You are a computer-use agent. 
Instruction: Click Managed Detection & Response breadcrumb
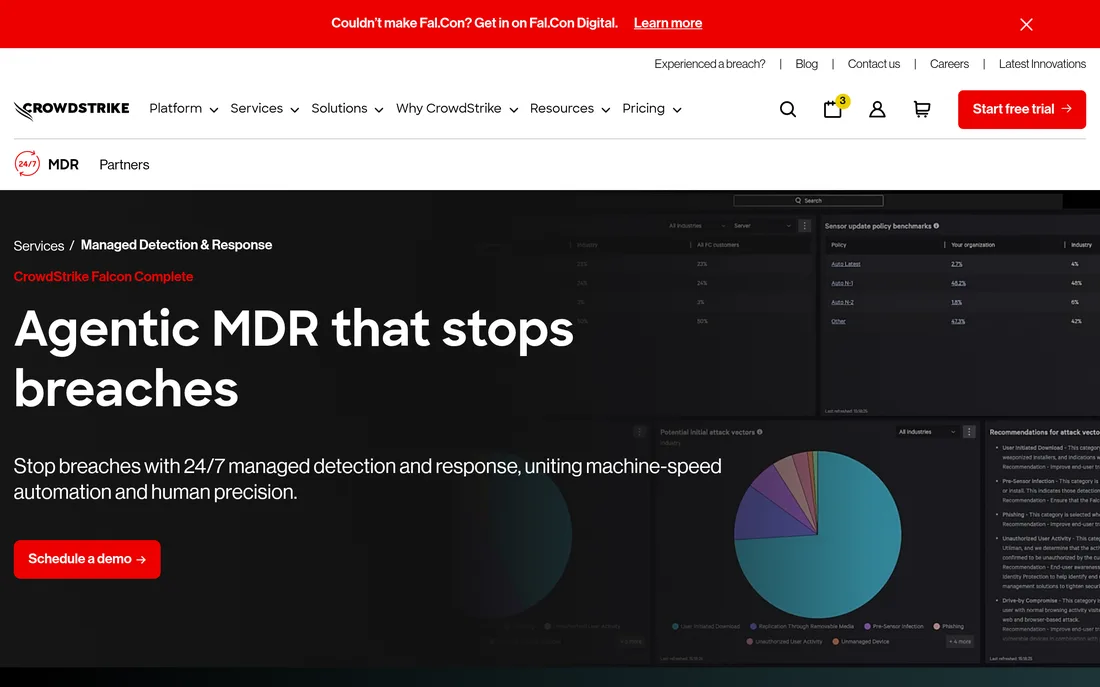click(176, 245)
